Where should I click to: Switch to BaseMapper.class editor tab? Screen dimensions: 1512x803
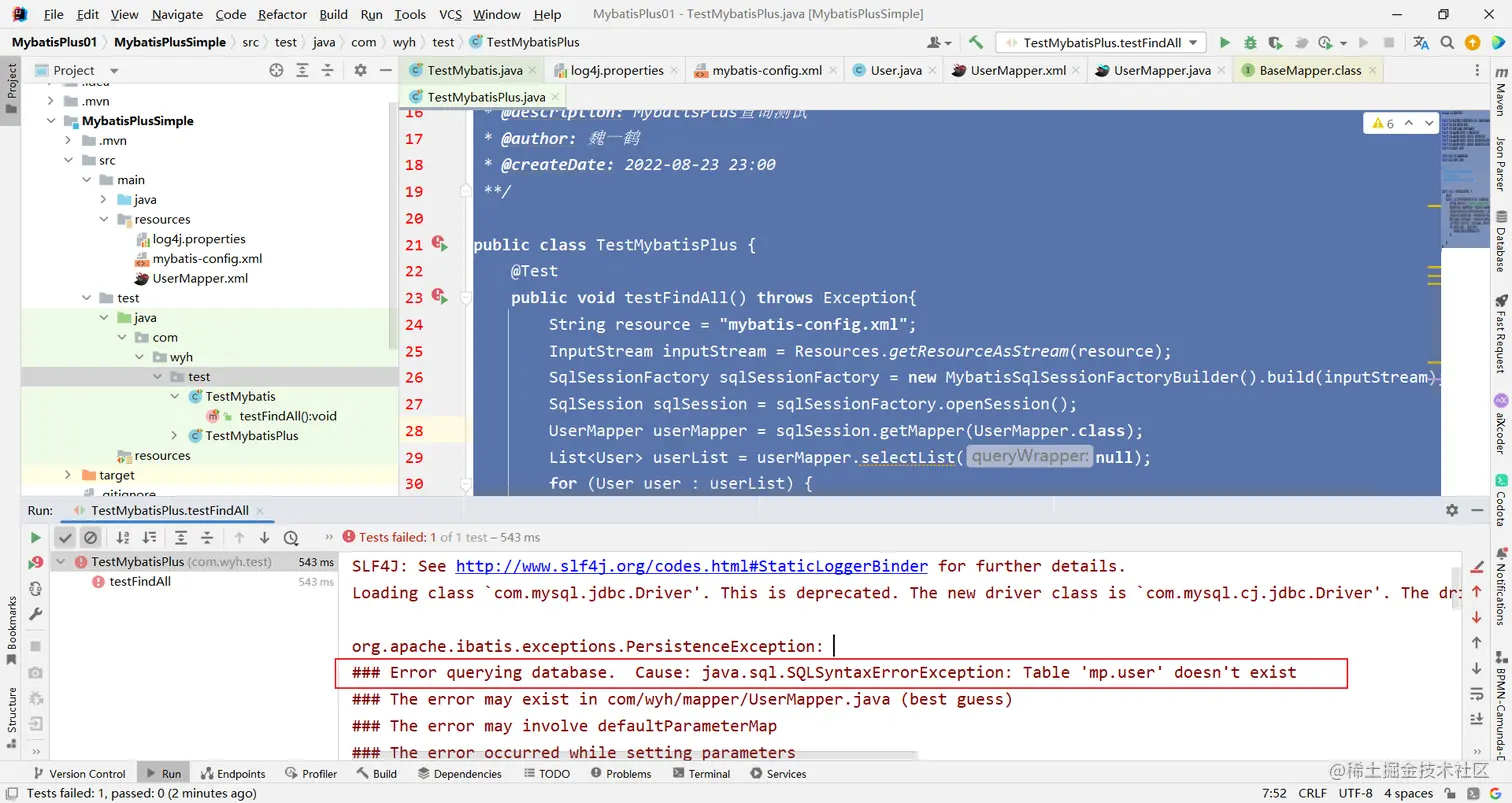(1310, 70)
